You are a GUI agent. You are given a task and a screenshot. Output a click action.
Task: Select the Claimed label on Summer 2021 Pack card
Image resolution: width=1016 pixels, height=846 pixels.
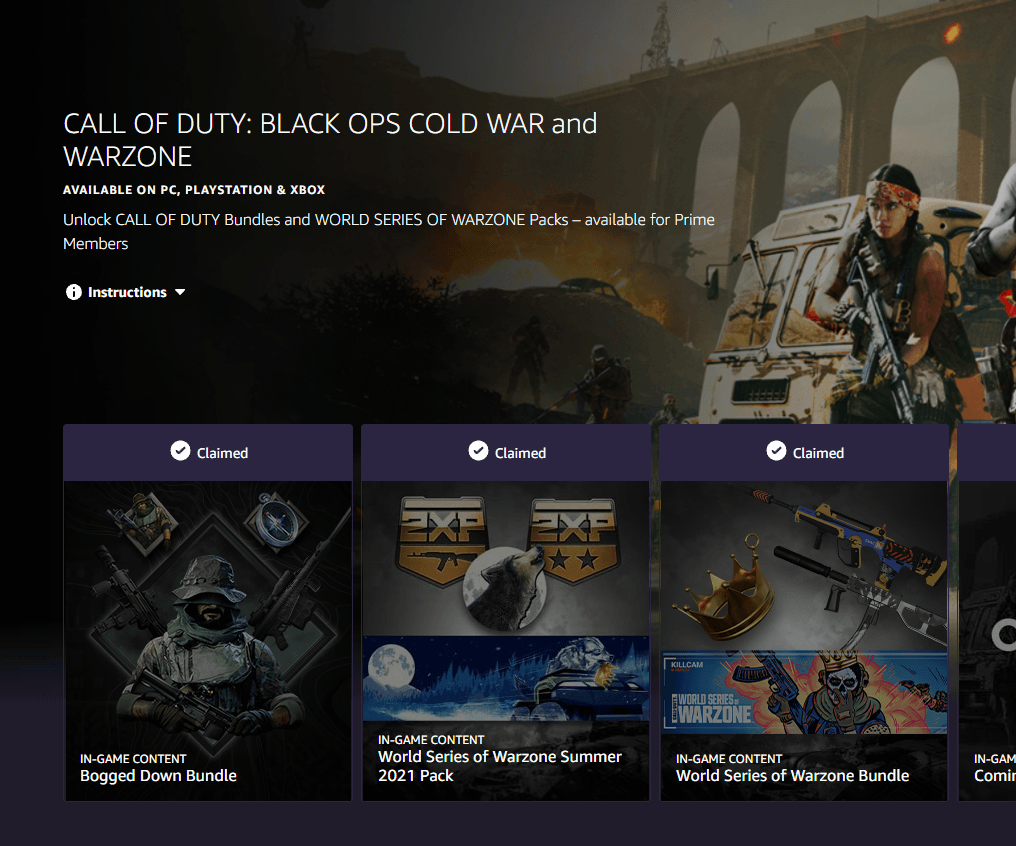(x=520, y=453)
